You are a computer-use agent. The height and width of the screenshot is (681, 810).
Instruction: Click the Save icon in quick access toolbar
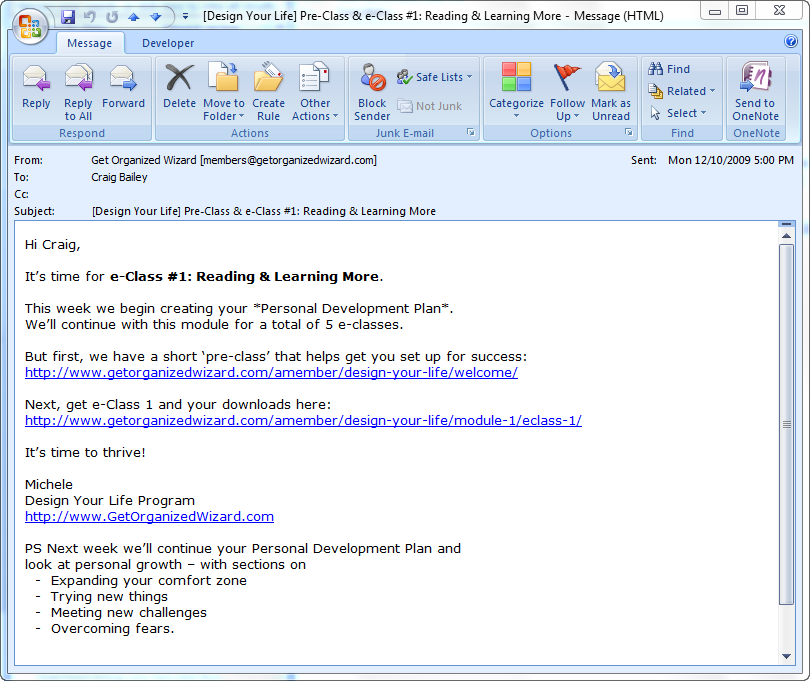point(68,17)
